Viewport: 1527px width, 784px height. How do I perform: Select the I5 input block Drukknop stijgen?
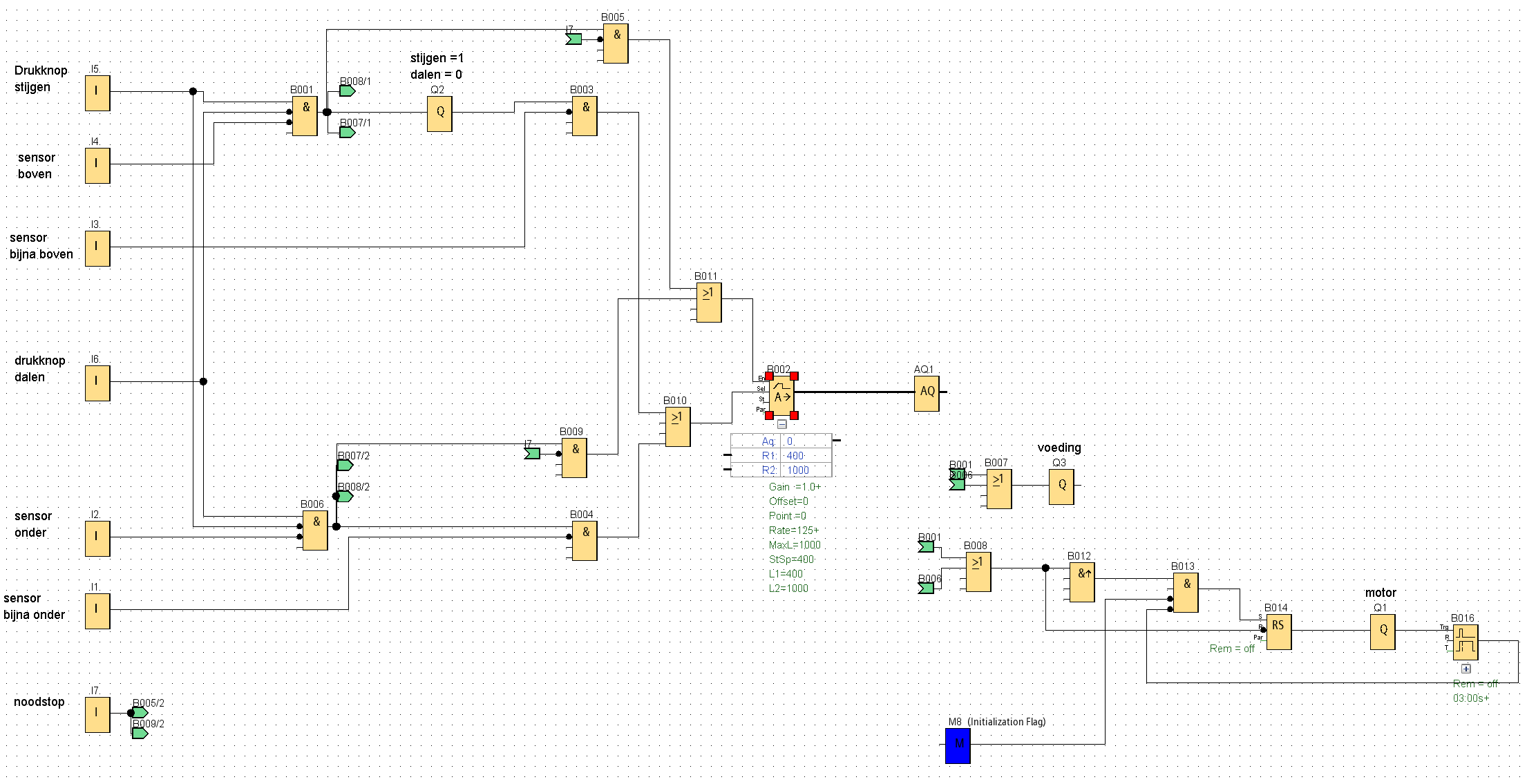97,93
